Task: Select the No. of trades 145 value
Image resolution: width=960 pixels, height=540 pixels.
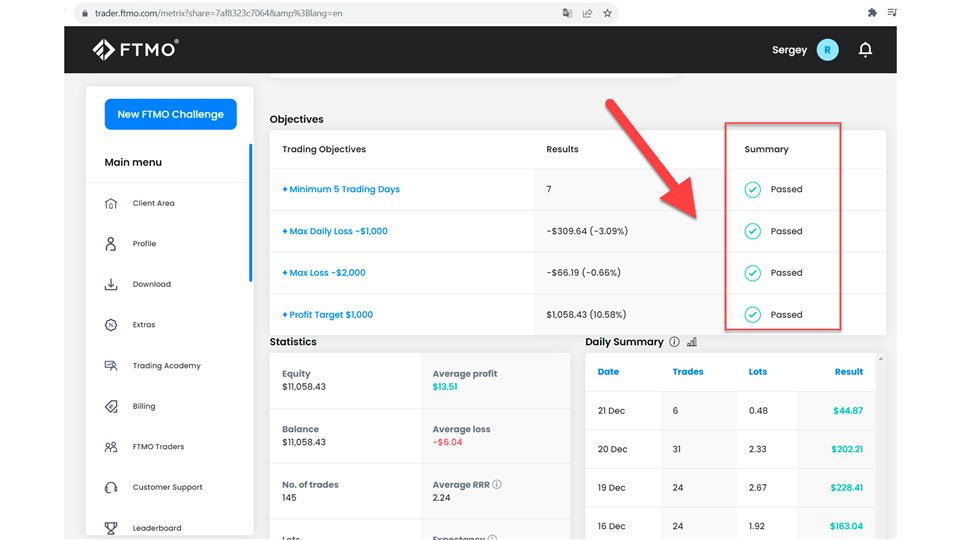Action: click(x=289, y=498)
